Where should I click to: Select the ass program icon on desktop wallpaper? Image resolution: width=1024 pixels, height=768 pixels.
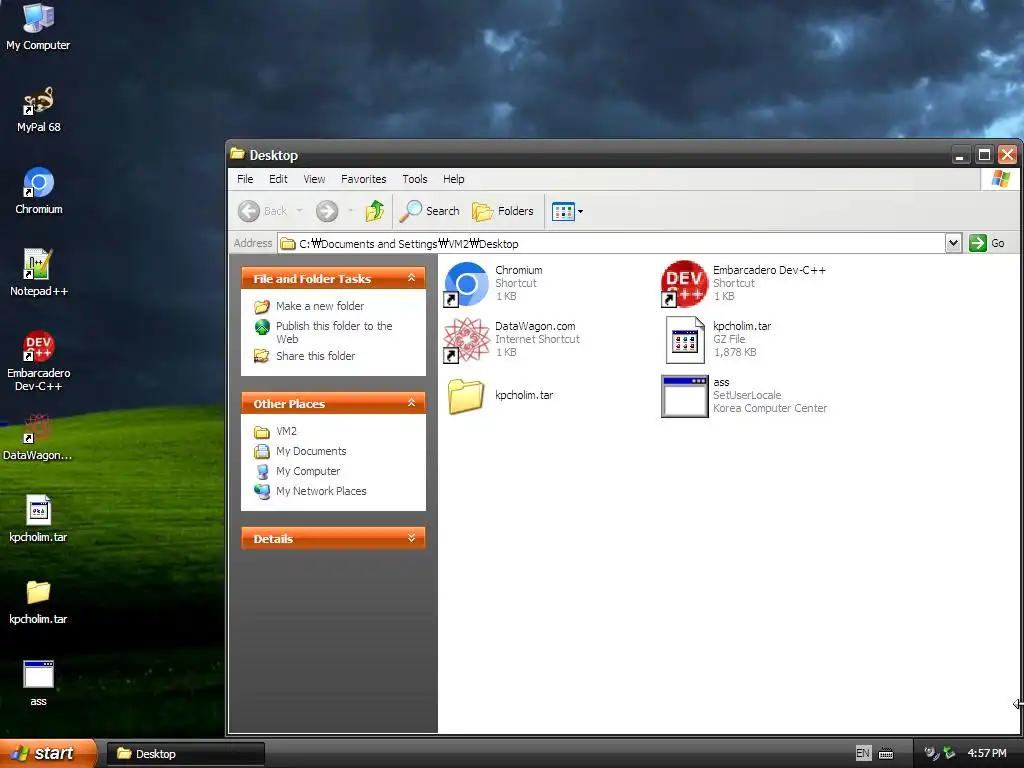point(38,683)
